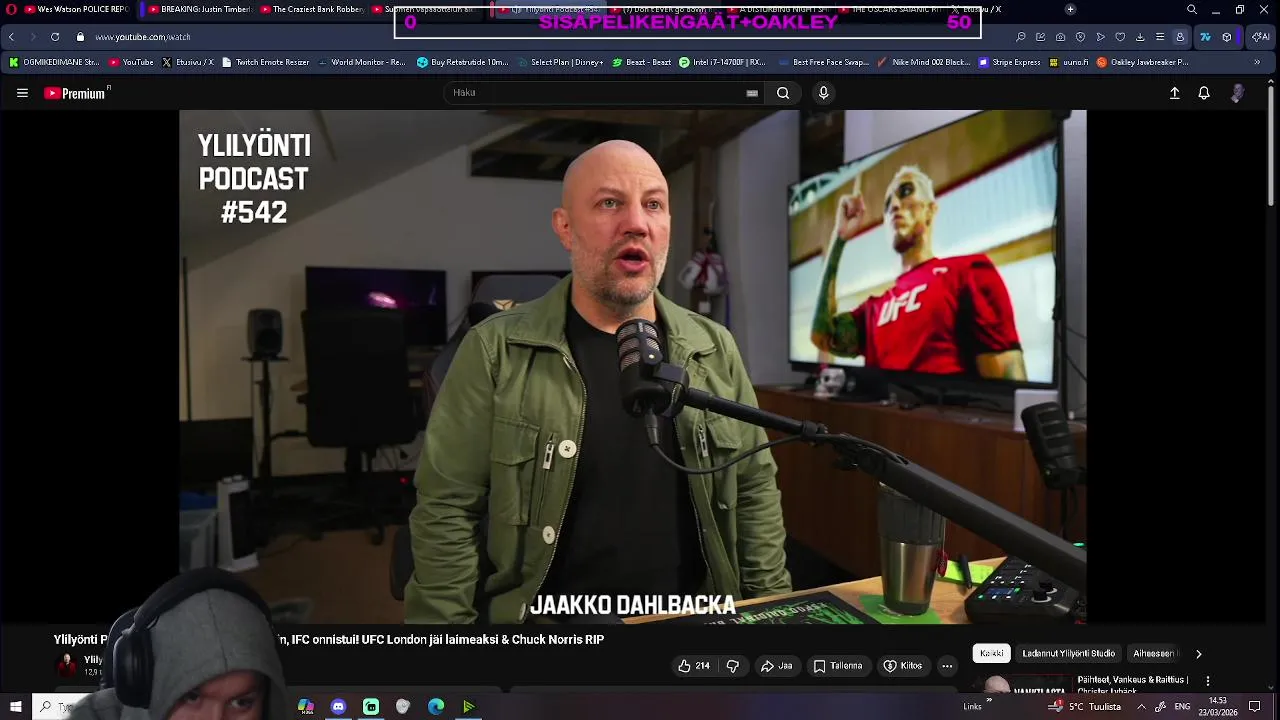Switch to The Craziest Bank Robbery tab
Image resolution: width=1280 pixels, height=720 pixels.
point(314,9)
